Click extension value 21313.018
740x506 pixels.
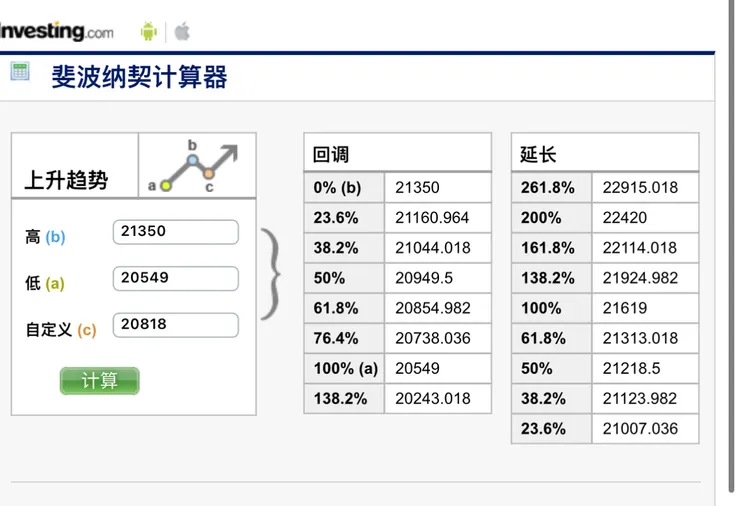(x=640, y=338)
